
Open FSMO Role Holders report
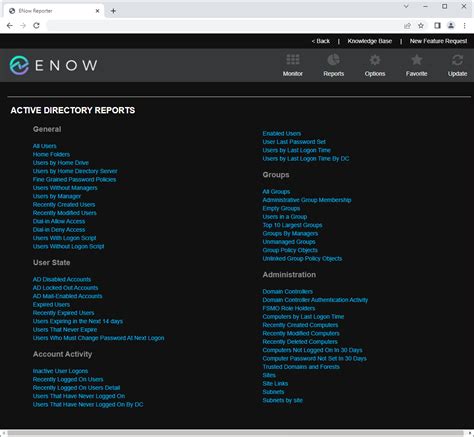point(289,308)
